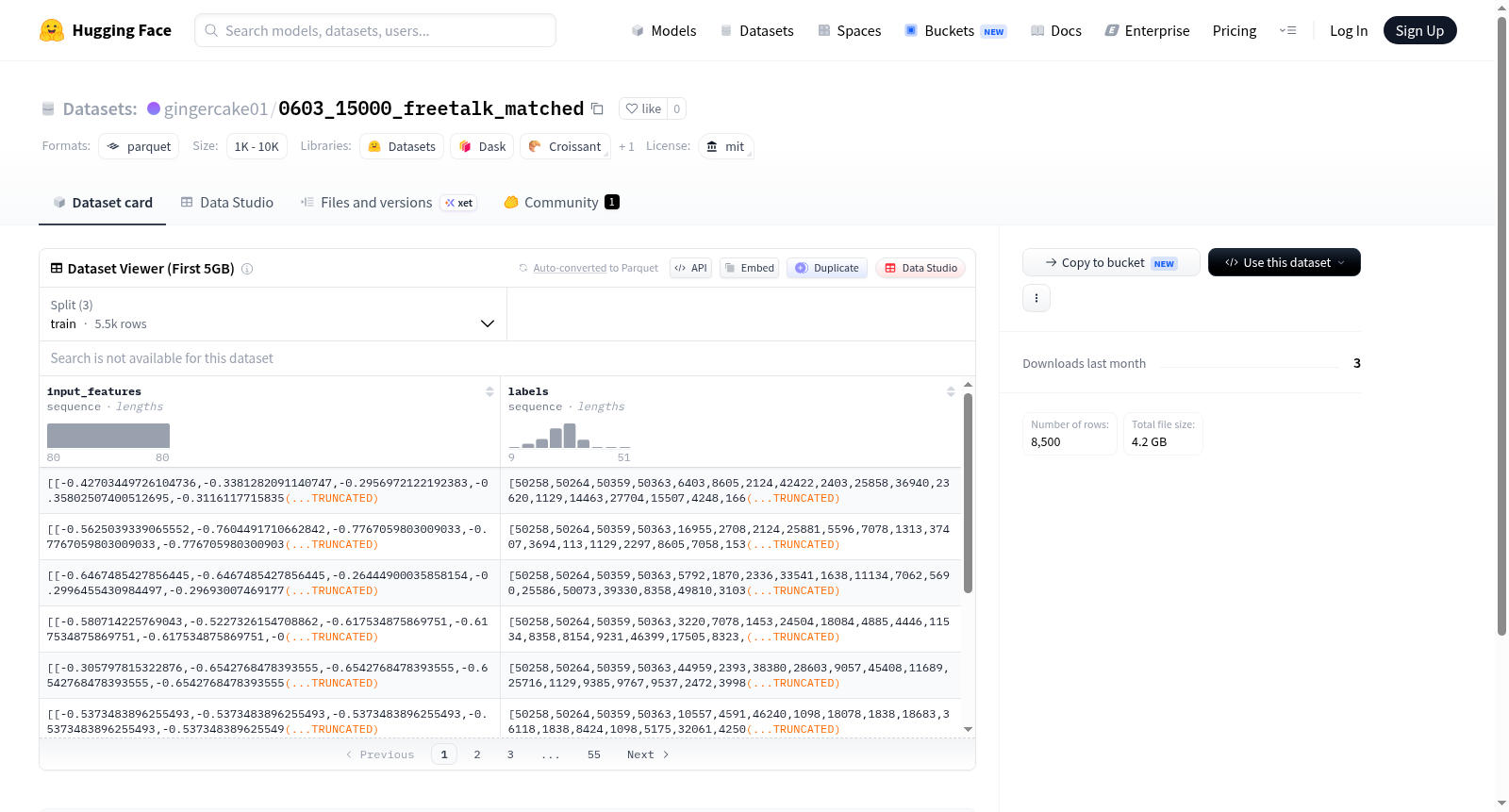Open the navbar more-menu icon
Viewport: 1509px width, 812px height.
click(1287, 30)
